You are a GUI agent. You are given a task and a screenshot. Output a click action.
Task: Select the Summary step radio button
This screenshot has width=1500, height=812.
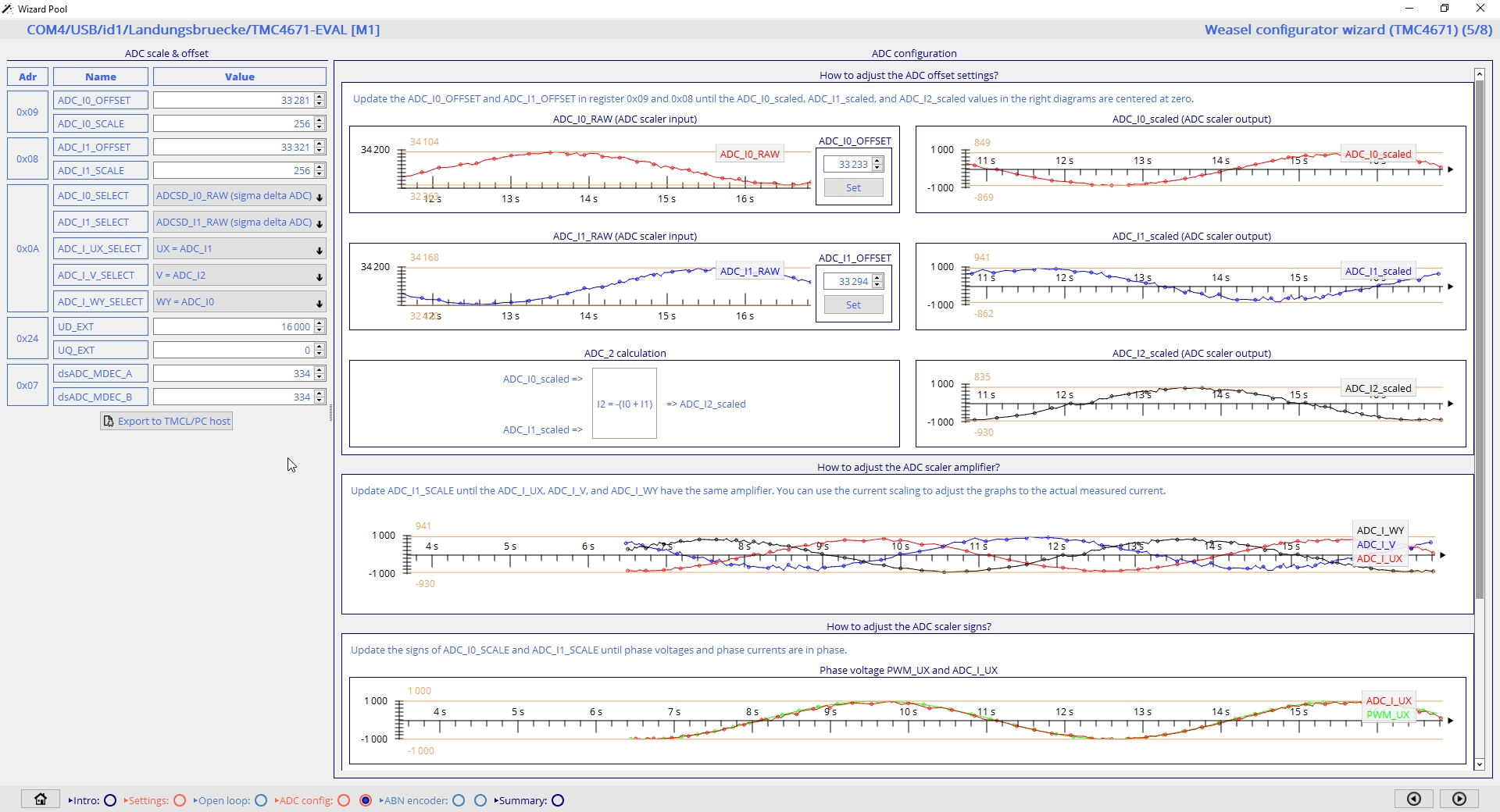pos(558,800)
